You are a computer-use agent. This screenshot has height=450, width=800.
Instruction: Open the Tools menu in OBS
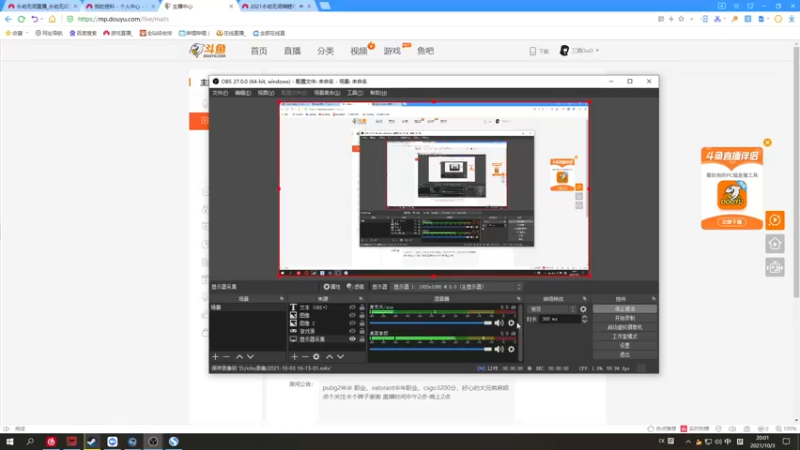(x=355, y=93)
